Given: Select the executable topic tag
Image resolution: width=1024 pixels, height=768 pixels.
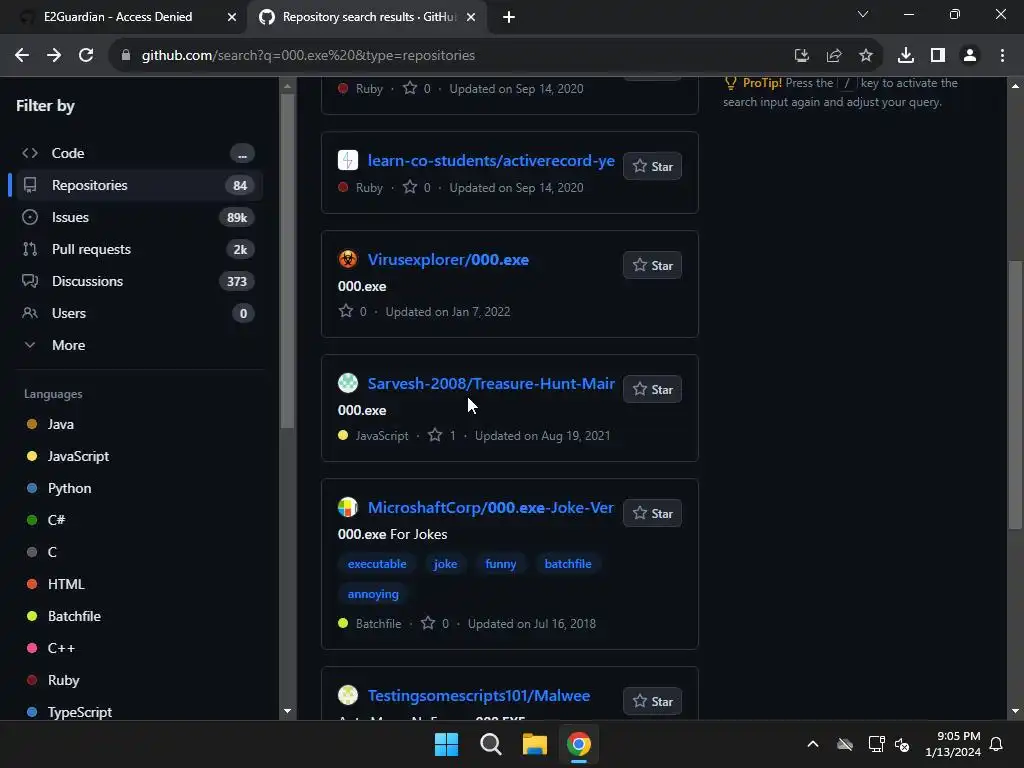Looking at the screenshot, I should point(377,564).
